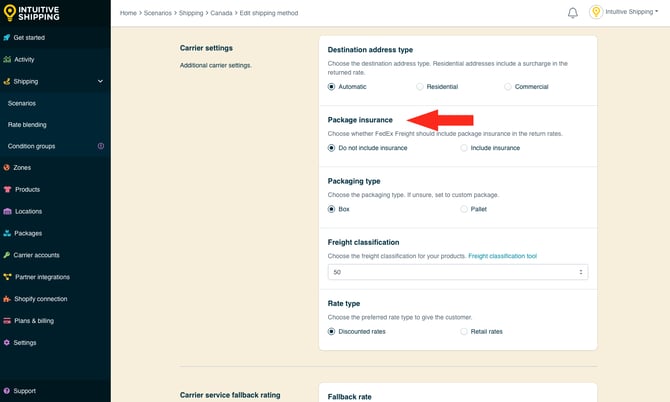Choose Do not include insurance
The height and width of the screenshot is (402, 670).
[x=331, y=148]
